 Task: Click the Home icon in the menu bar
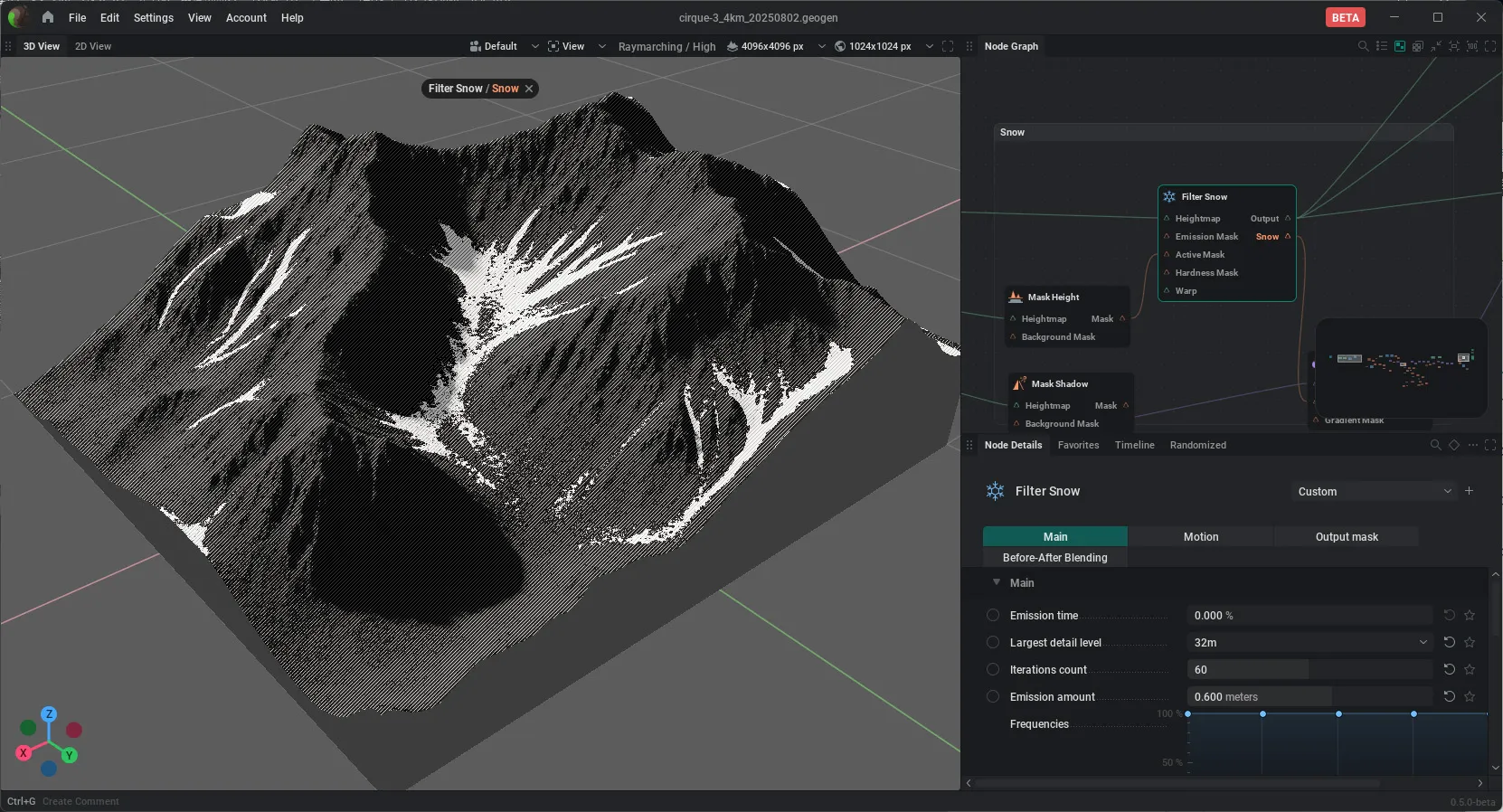(x=48, y=17)
